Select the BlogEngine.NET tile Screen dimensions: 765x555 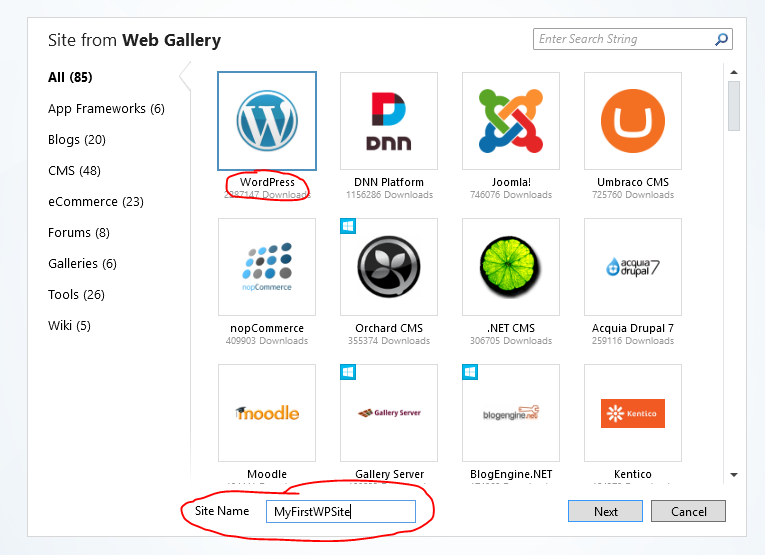coord(511,413)
